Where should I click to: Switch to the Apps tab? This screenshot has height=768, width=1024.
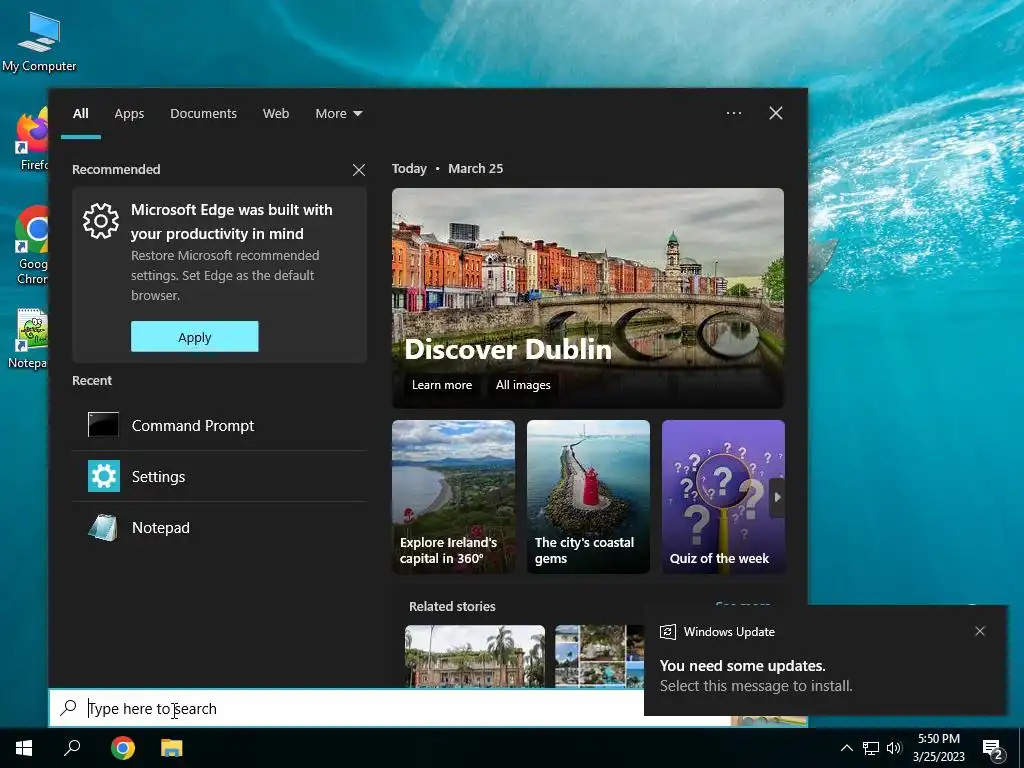[x=129, y=114]
